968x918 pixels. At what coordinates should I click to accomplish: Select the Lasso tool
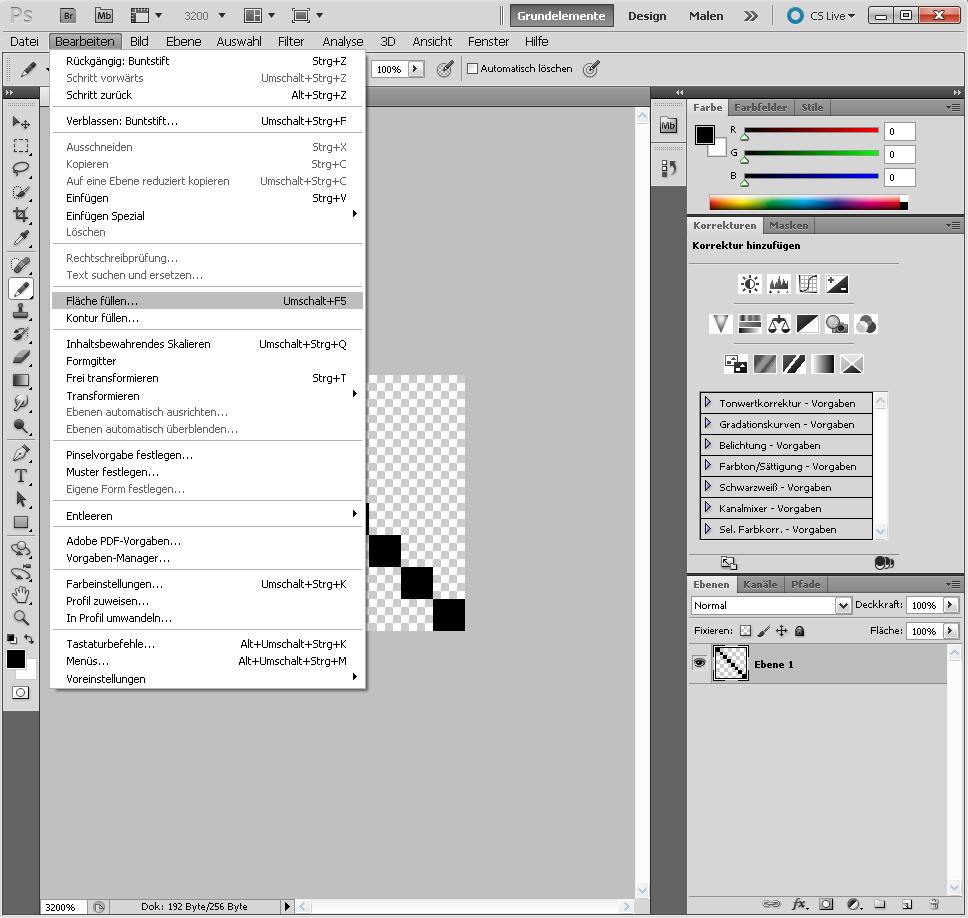click(x=20, y=169)
